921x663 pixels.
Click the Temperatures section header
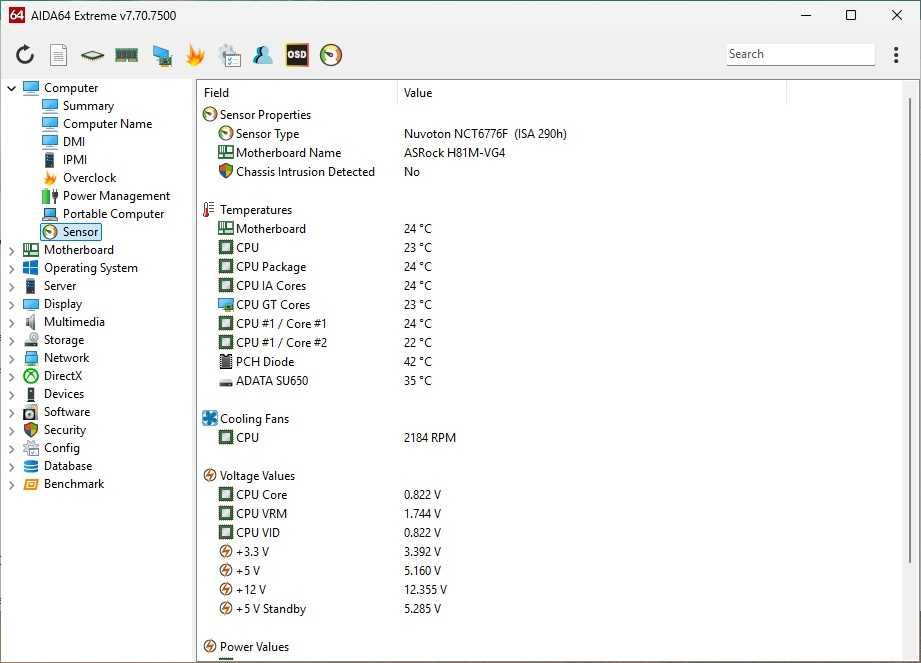[x=247, y=210]
